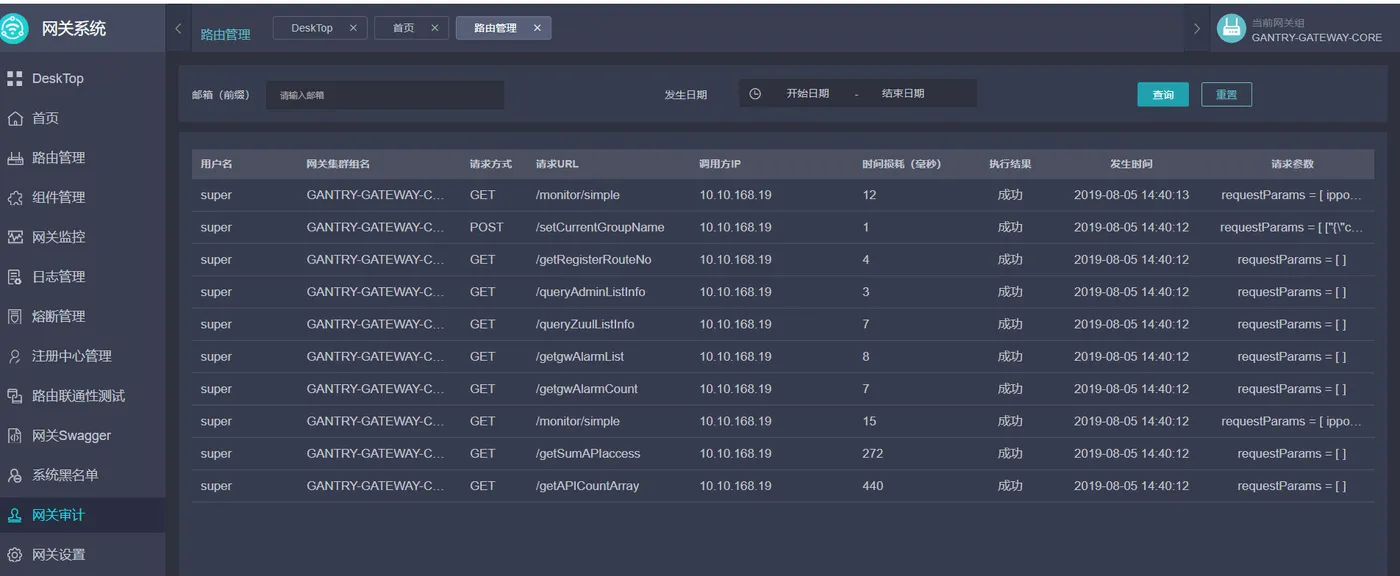
Task: Click the 开始日期 start date field
Action: [807, 93]
